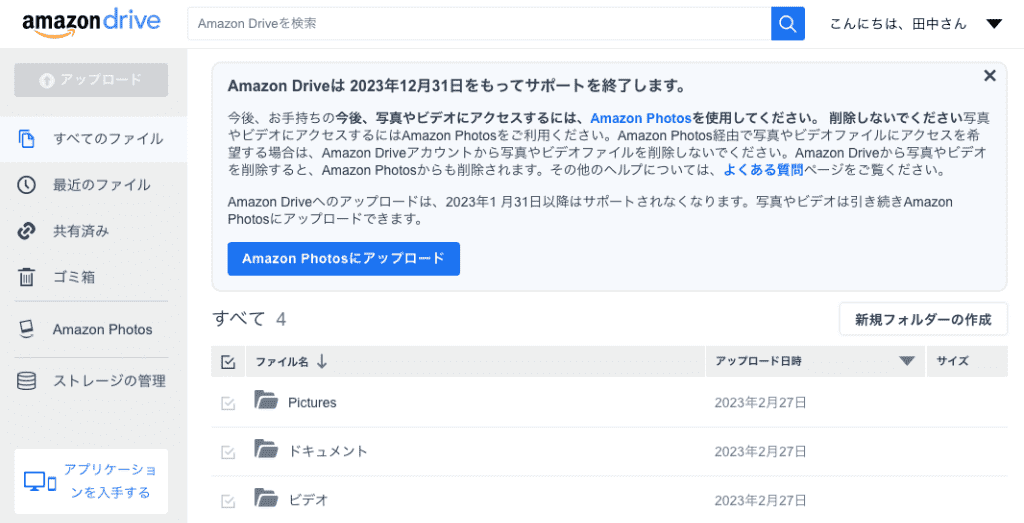The width and height of the screenshot is (1024, 523).
Task: Click the すべて 4 count heading
Action: pos(249,319)
